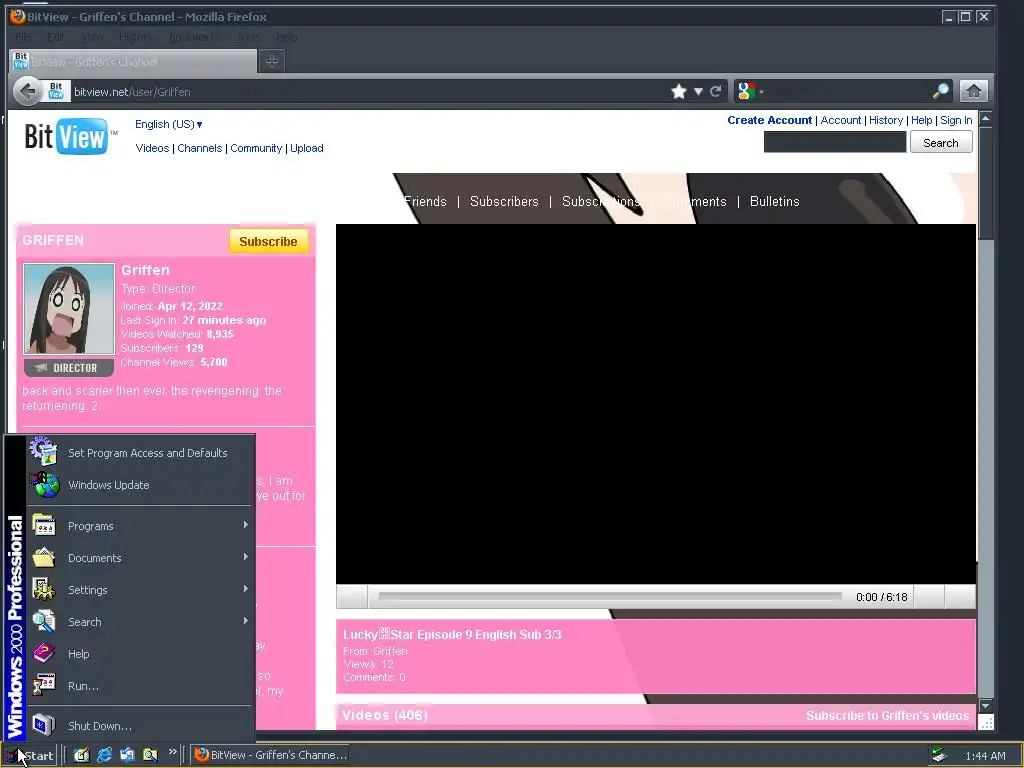Expand the quick launch overflow chevron

[172, 752]
